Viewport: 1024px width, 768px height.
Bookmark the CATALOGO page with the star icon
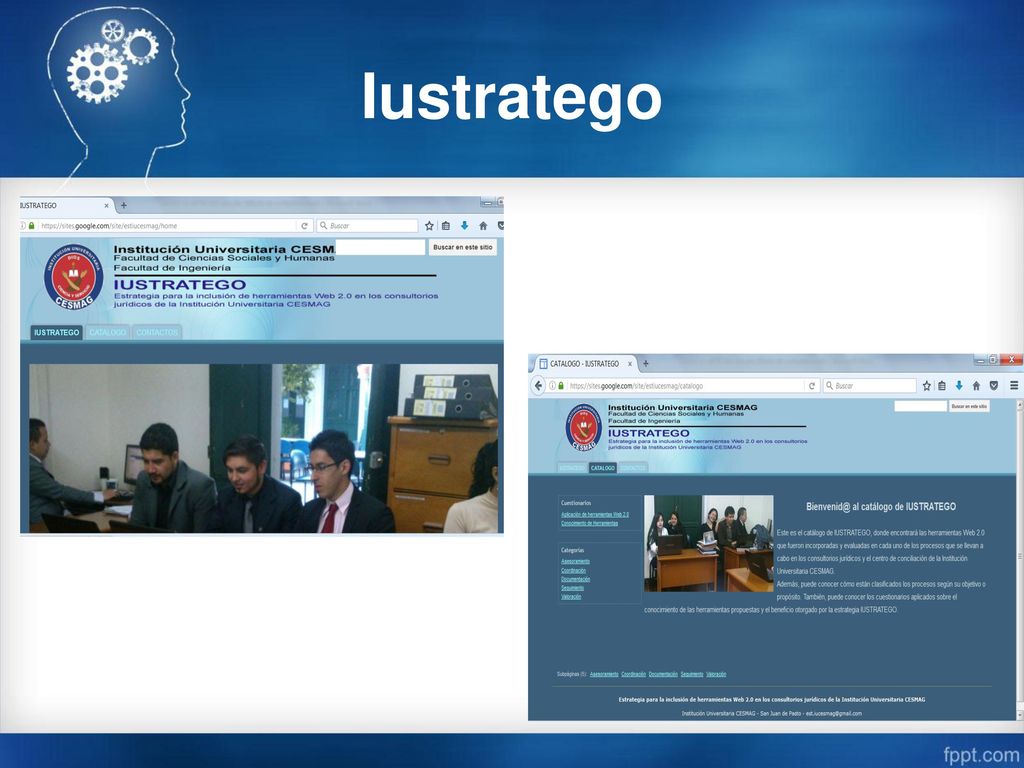tap(926, 386)
